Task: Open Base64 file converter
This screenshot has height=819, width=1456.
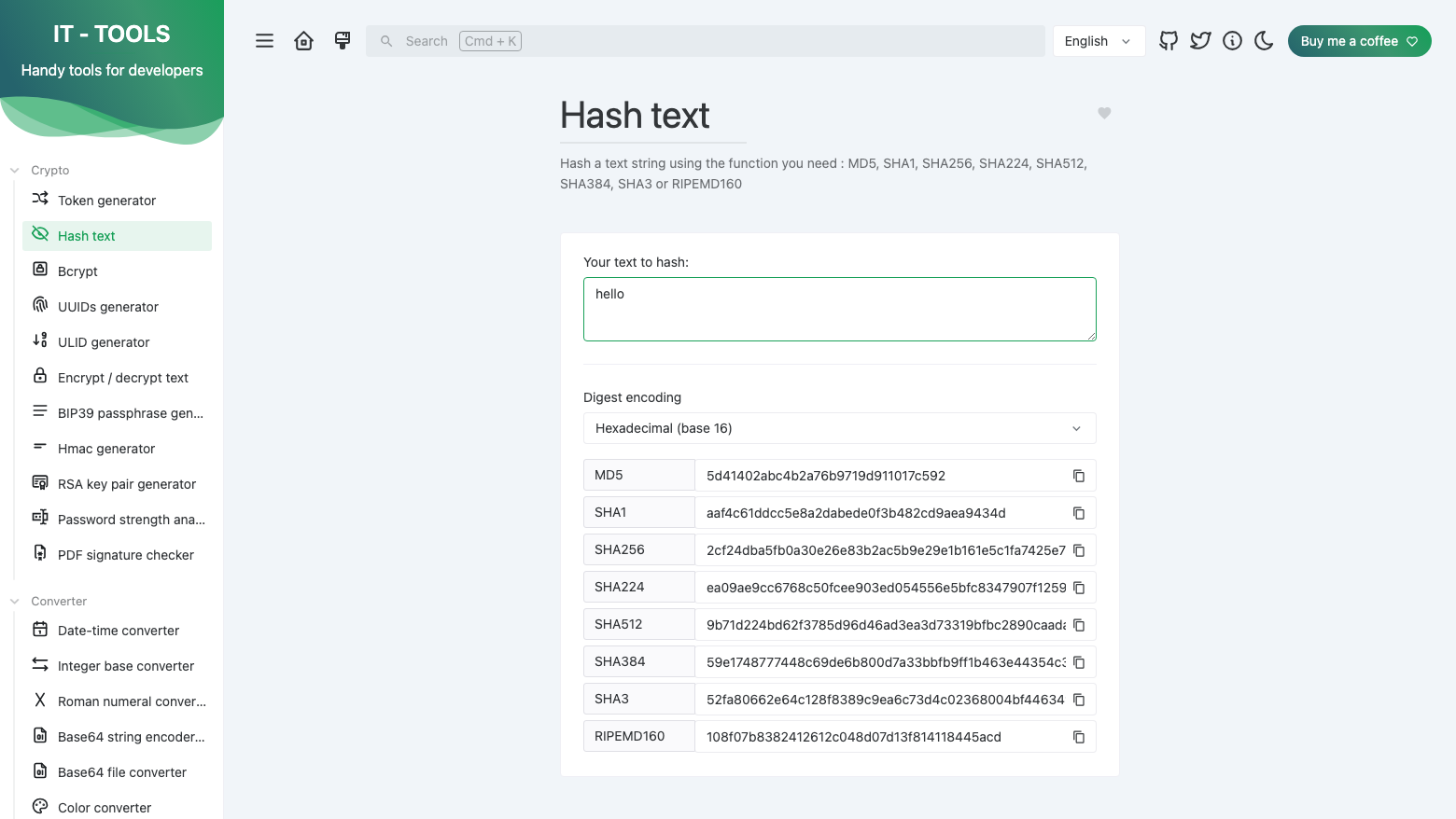Action: tap(117, 772)
